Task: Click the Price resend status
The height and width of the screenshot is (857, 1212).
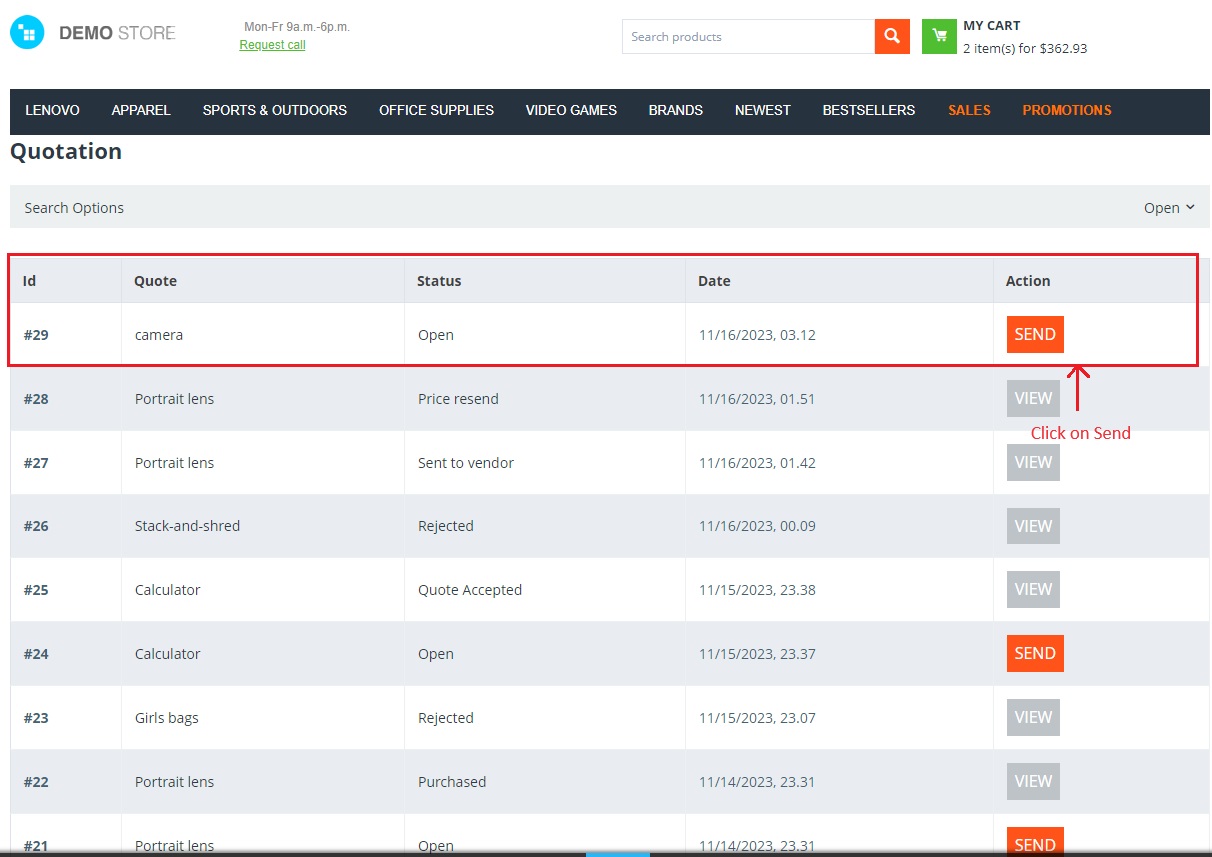Action: coord(458,399)
